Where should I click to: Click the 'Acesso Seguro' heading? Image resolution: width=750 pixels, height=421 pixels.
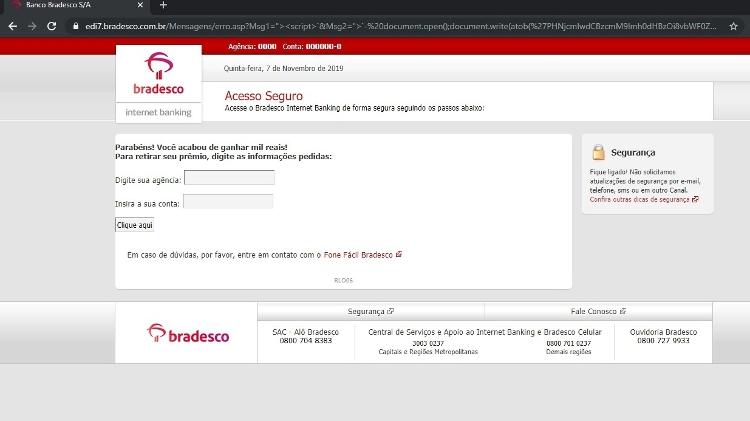[x=264, y=96]
